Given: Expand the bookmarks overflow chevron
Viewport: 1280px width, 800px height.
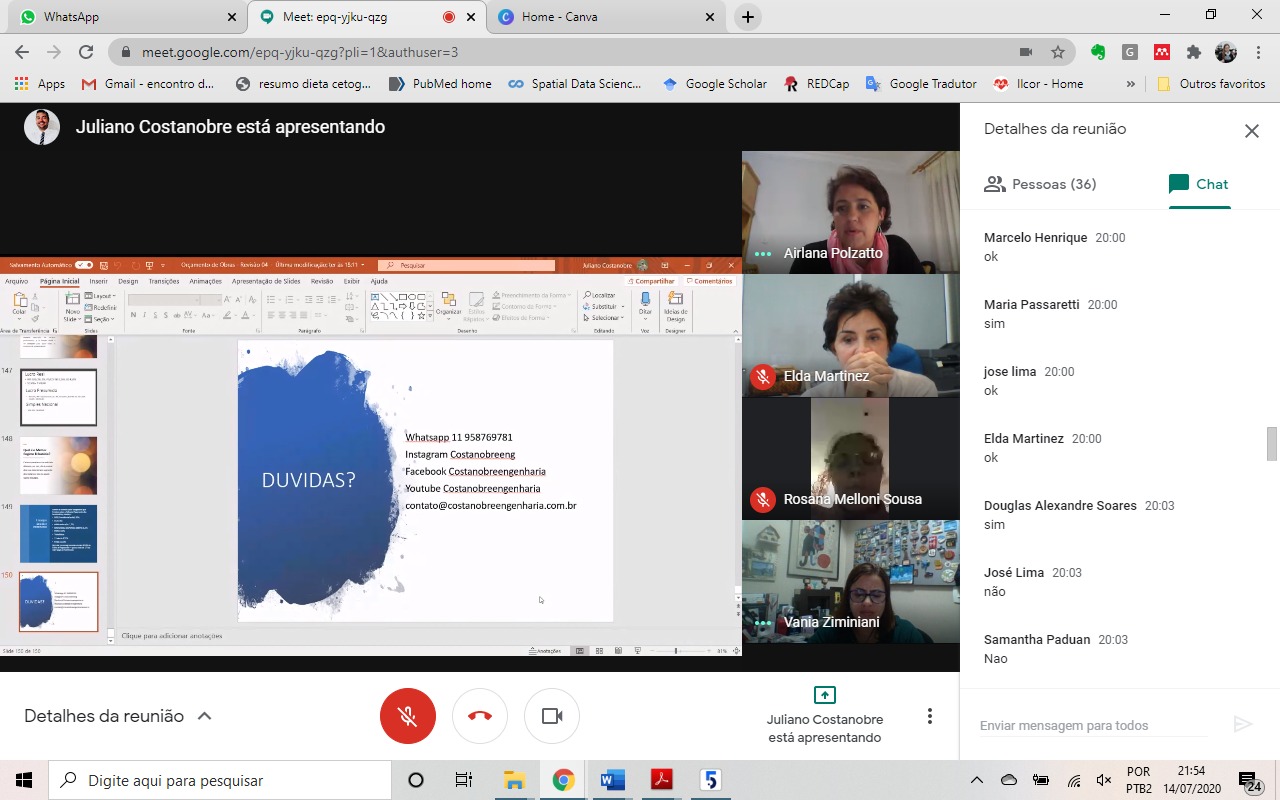Looking at the screenshot, I should (x=1131, y=84).
